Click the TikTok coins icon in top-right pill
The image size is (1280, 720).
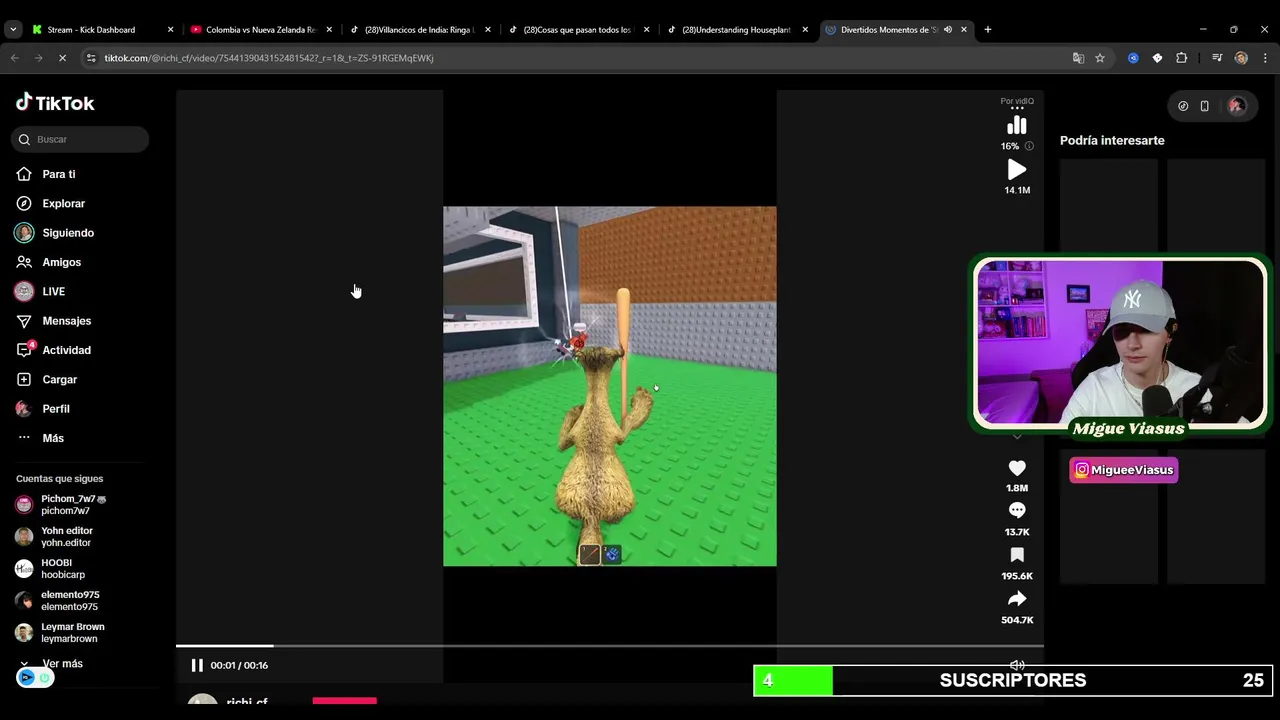pos(1183,106)
